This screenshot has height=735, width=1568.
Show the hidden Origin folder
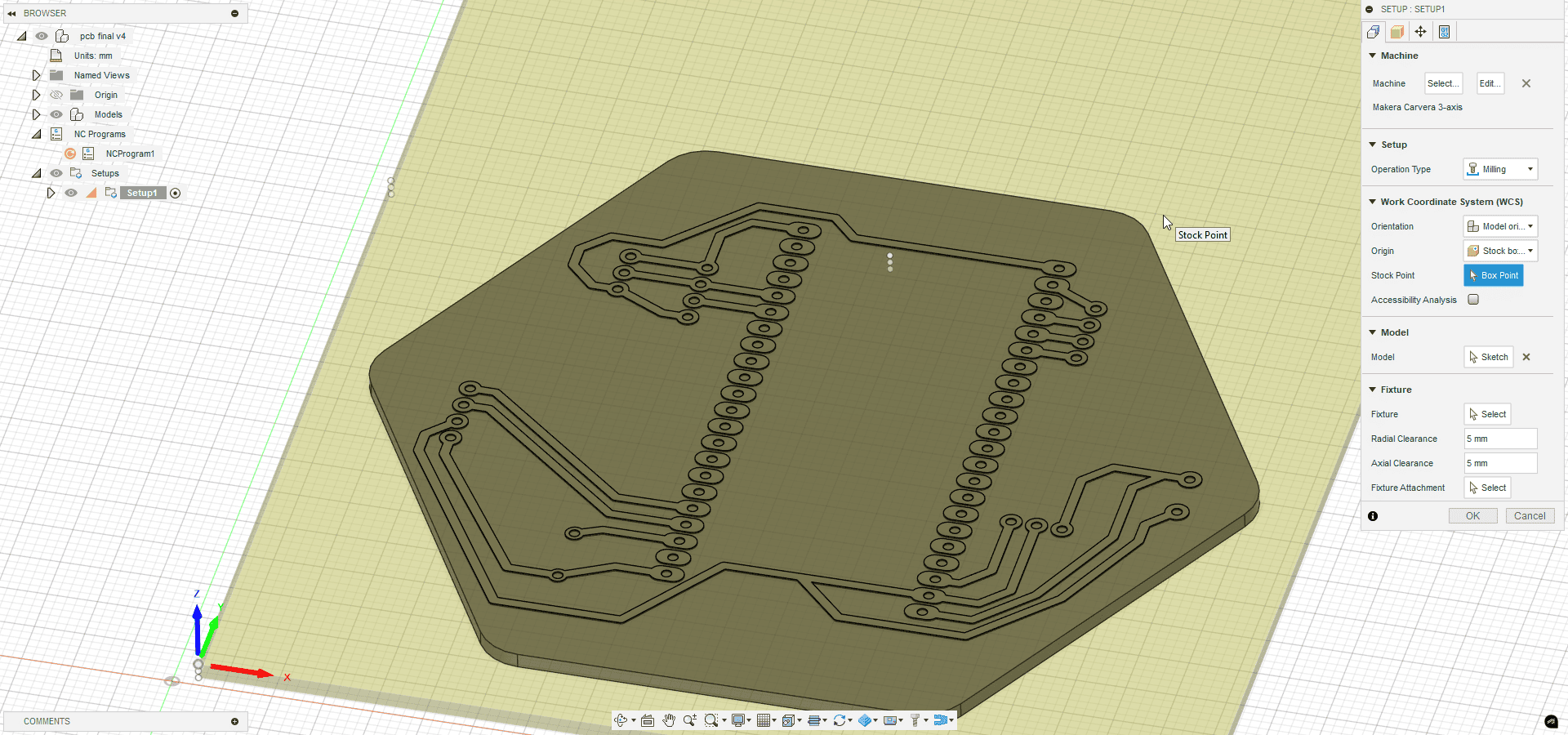pyautogui.click(x=56, y=95)
